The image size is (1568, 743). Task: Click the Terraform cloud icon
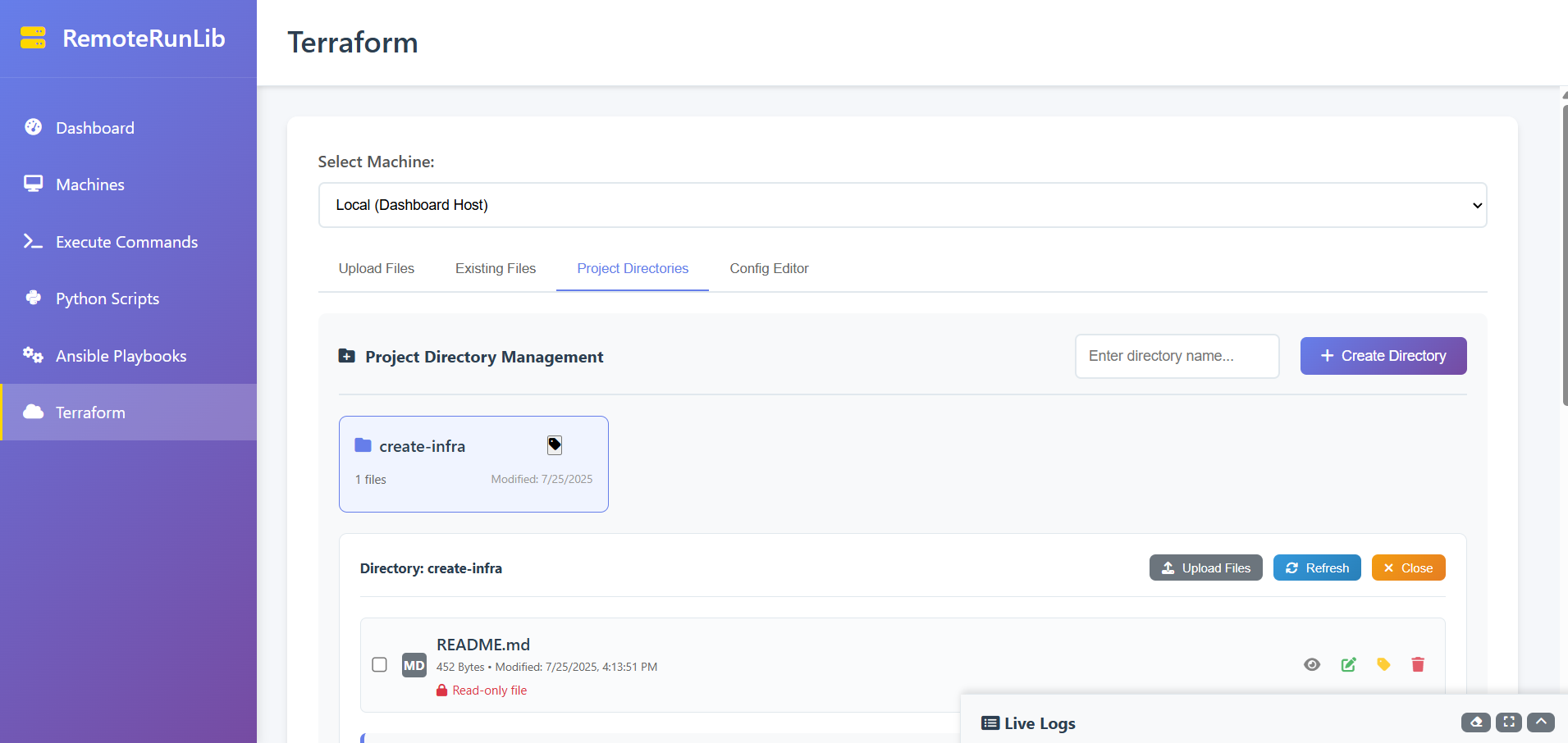pos(33,412)
